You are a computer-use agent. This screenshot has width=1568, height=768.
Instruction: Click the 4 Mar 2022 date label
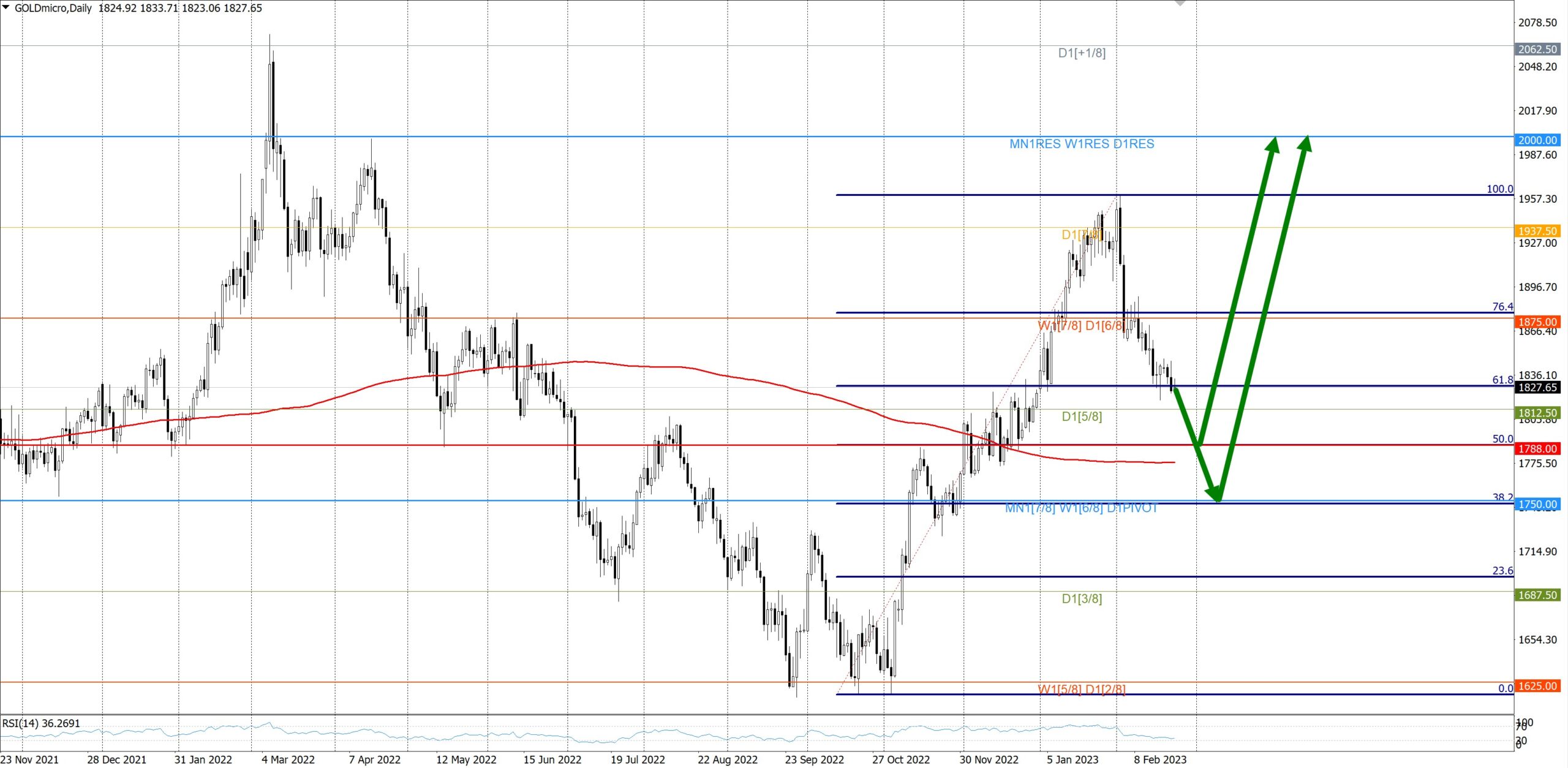(288, 759)
